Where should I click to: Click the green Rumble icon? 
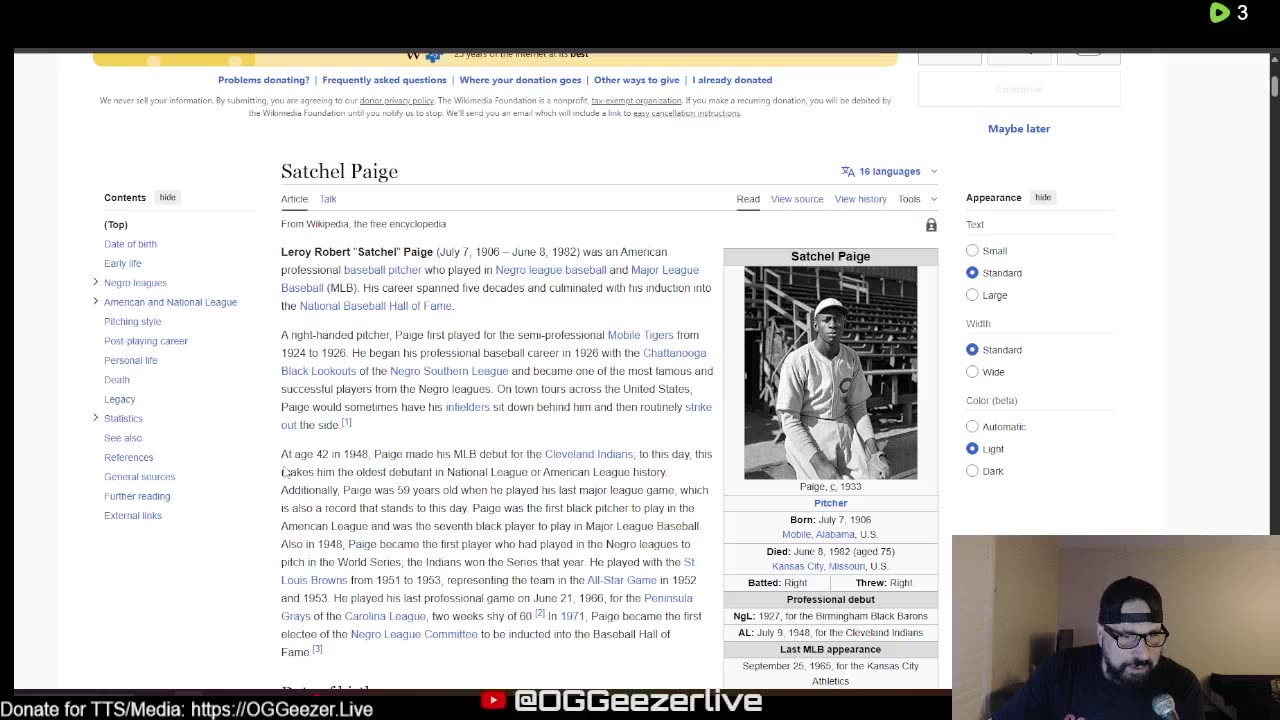coord(1219,13)
